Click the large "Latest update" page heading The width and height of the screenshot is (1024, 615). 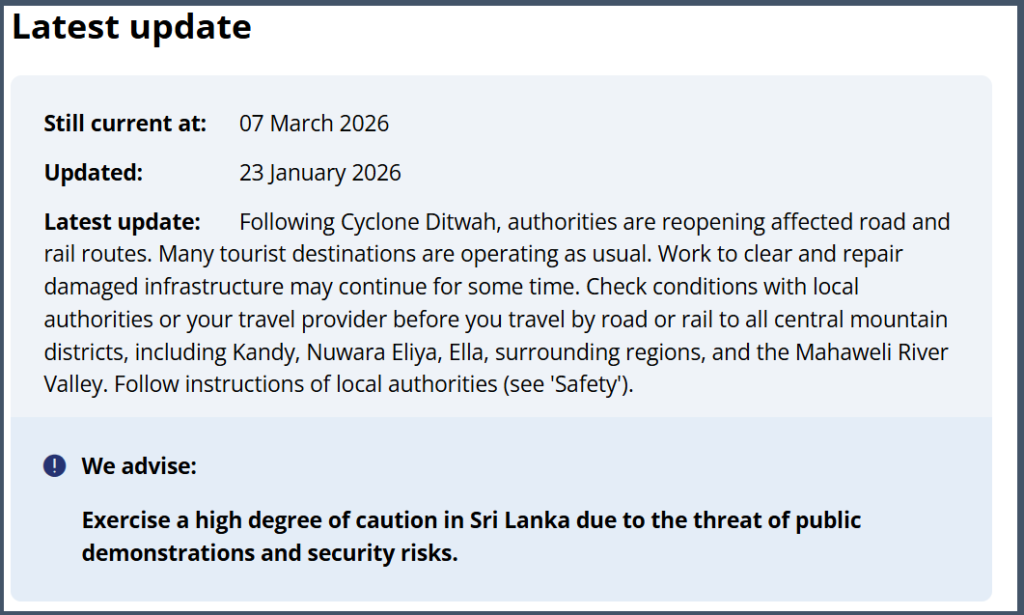tap(131, 27)
